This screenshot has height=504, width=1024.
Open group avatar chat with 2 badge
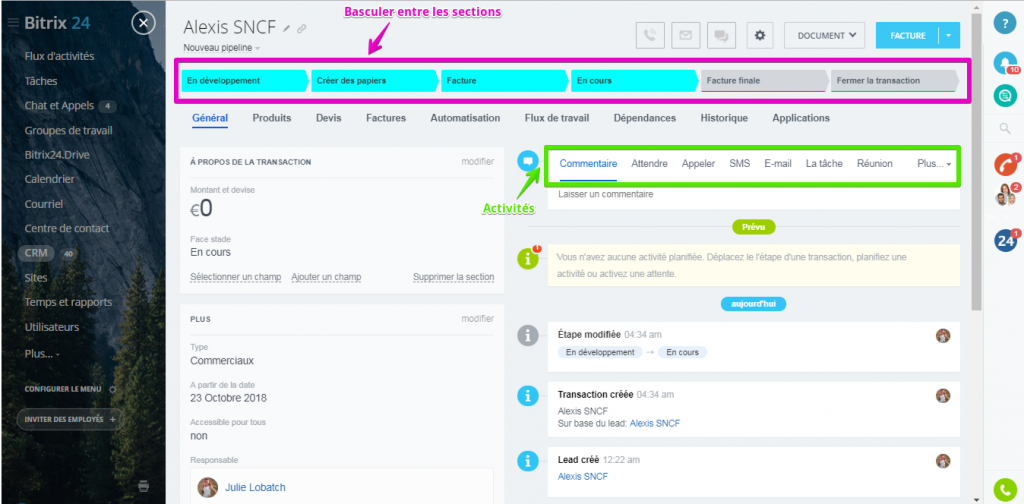(x=1004, y=195)
